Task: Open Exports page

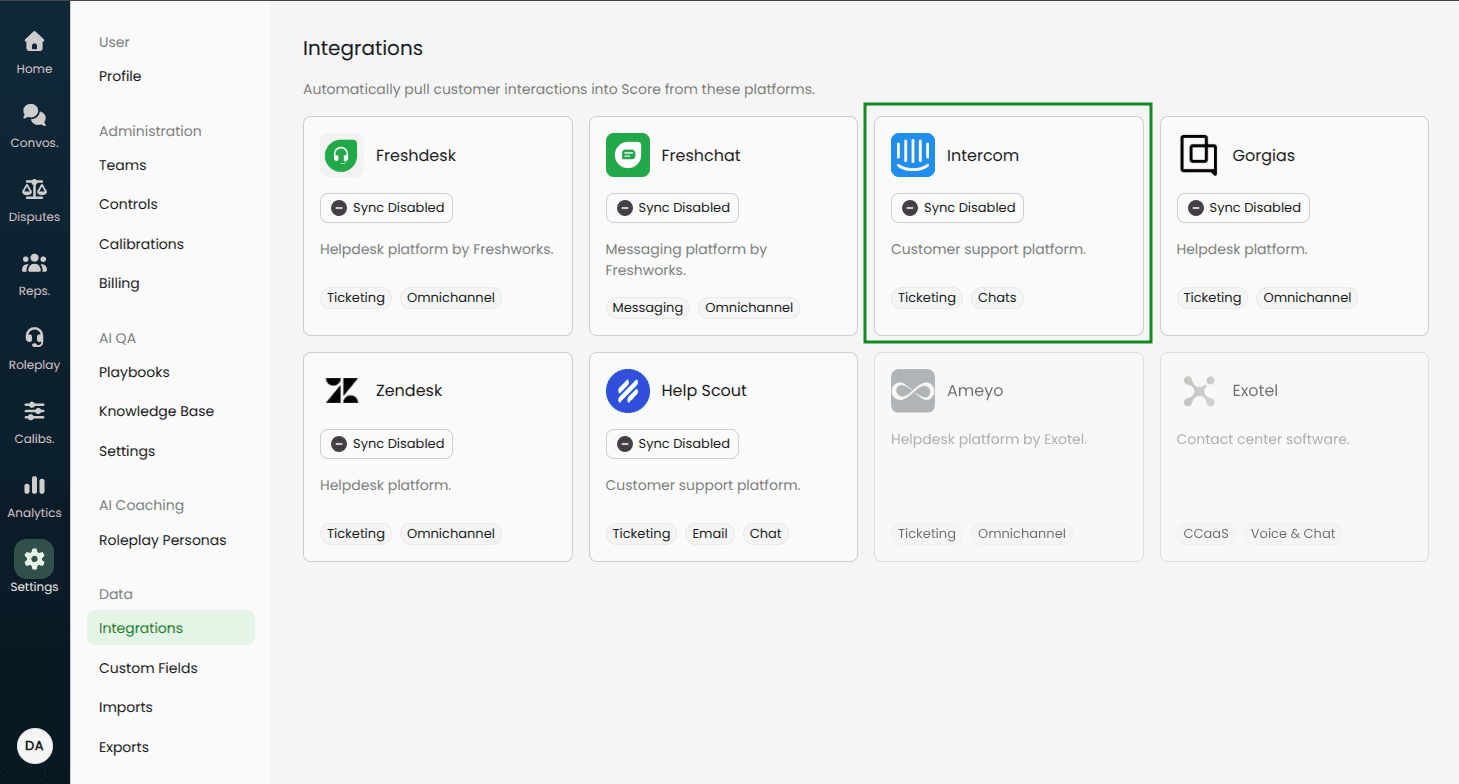Action: (124, 747)
